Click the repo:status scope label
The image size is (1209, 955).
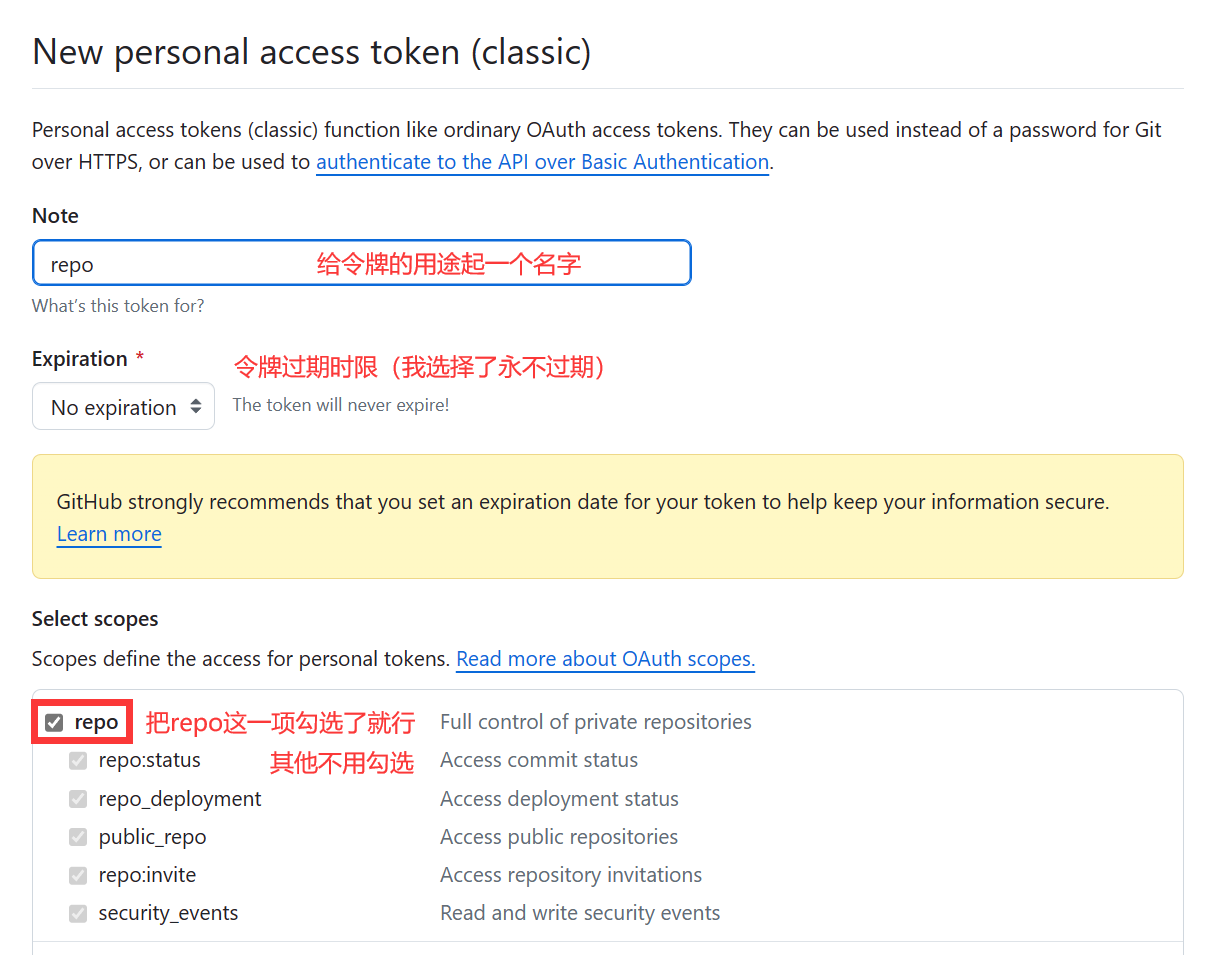coord(149,760)
